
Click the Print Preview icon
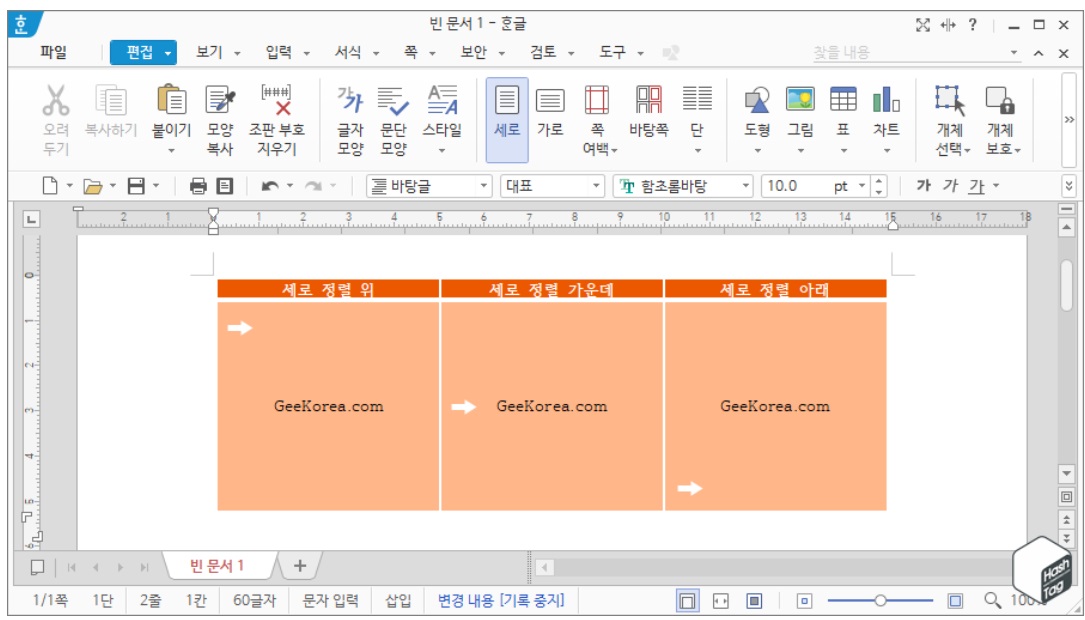click(x=225, y=185)
